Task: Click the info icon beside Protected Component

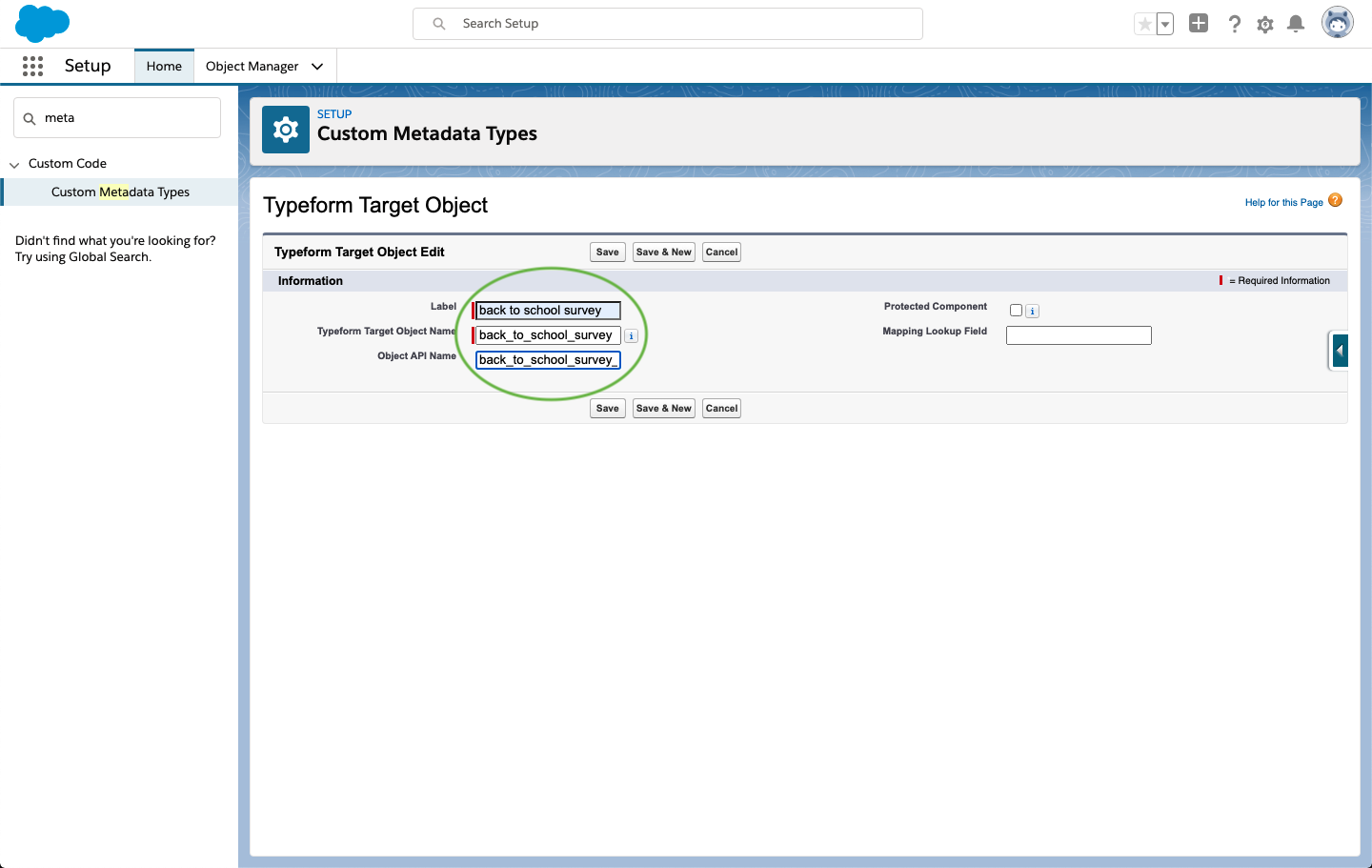Action: [1032, 311]
